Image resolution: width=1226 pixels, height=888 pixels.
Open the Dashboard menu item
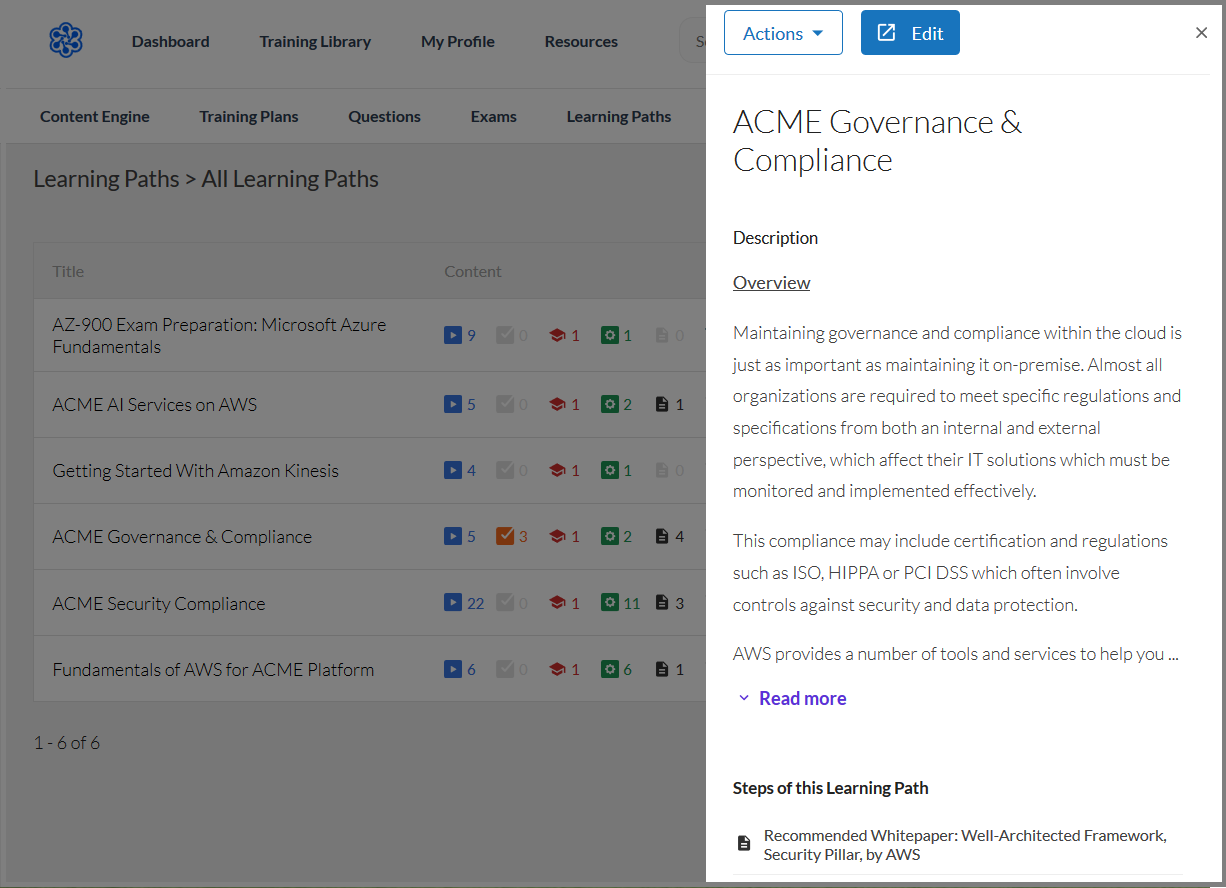point(171,41)
